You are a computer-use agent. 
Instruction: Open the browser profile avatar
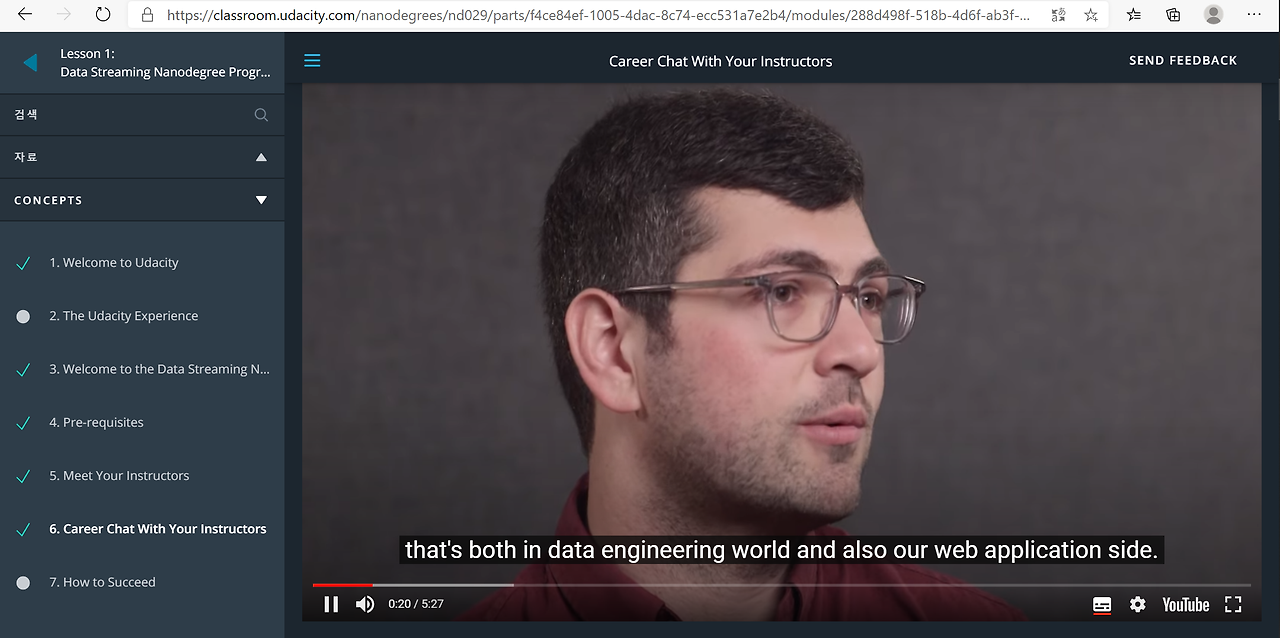pyautogui.click(x=1213, y=15)
